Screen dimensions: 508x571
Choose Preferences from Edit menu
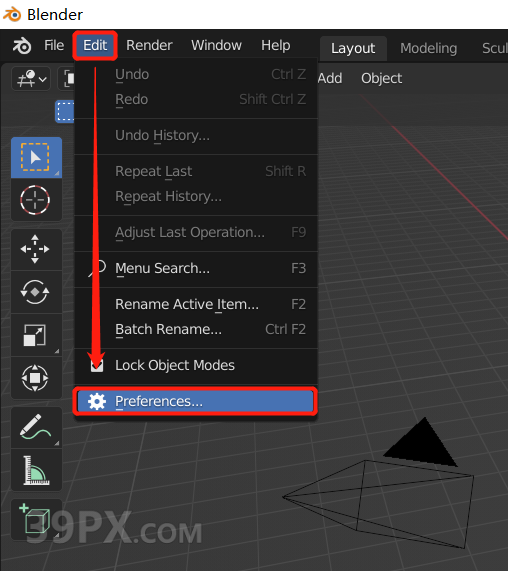(196, 401)
